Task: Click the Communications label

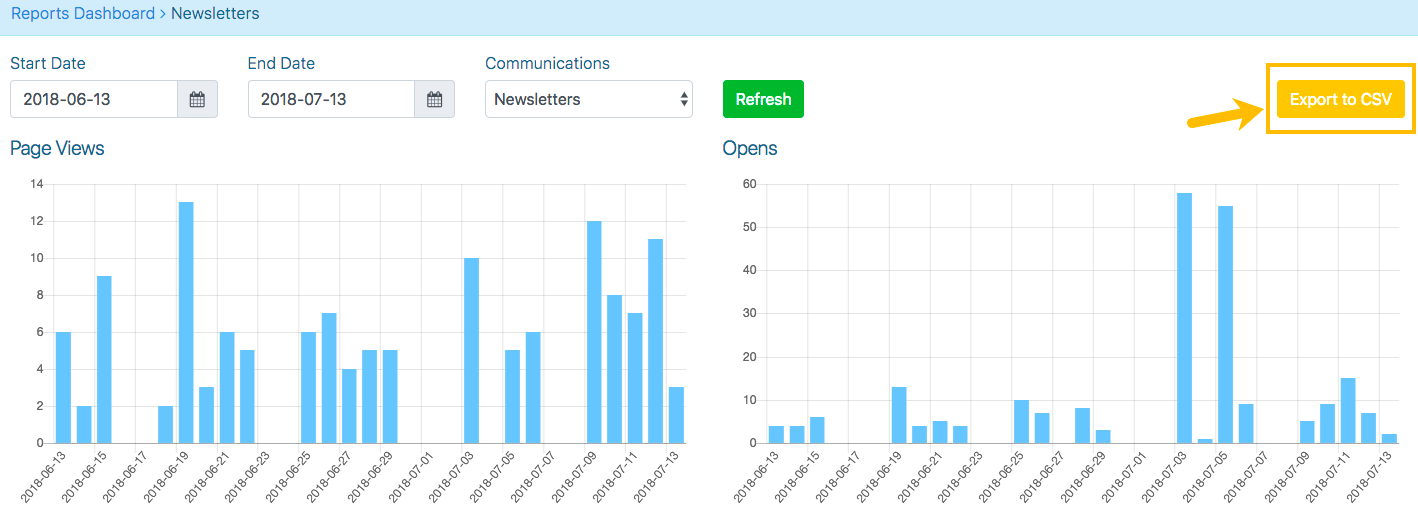Action: (x=547, y=63)
